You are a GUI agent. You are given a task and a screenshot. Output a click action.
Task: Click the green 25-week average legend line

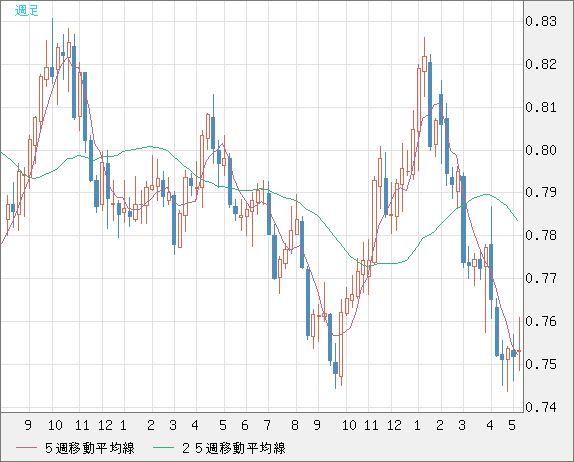click(x=164, y=448)
